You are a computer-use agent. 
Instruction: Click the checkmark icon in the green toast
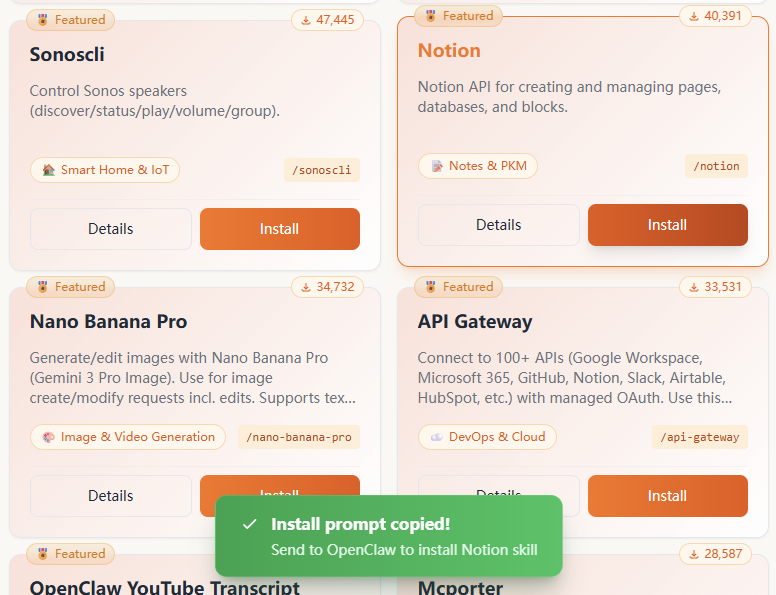pyautogui.click(x=249, y=524)
